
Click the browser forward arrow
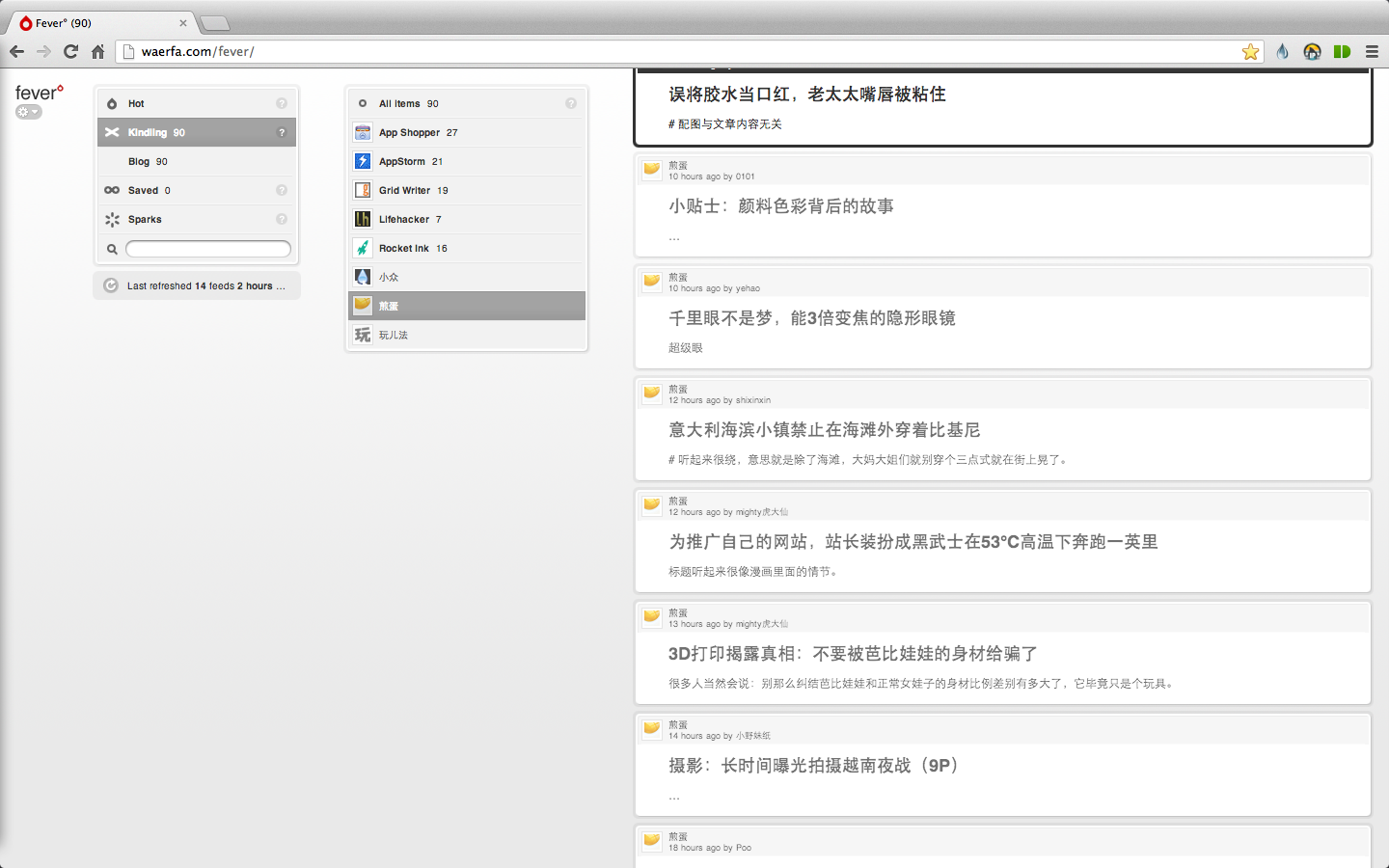43,52
